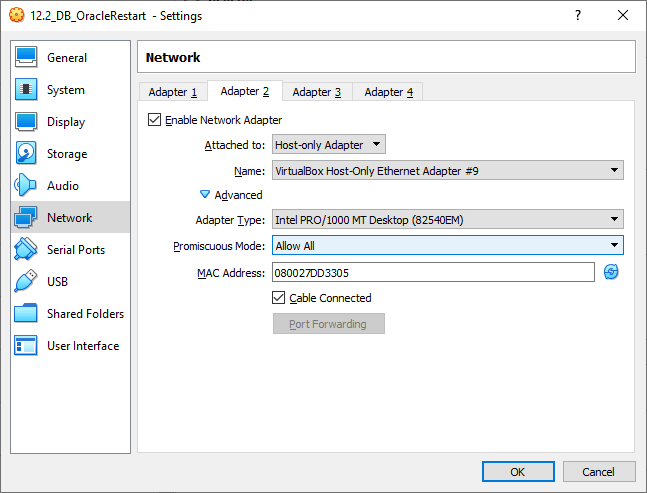The height and width of the screenshot is (493, 647).
Task: Open the Display monitor icon
Action: point(27,122)
